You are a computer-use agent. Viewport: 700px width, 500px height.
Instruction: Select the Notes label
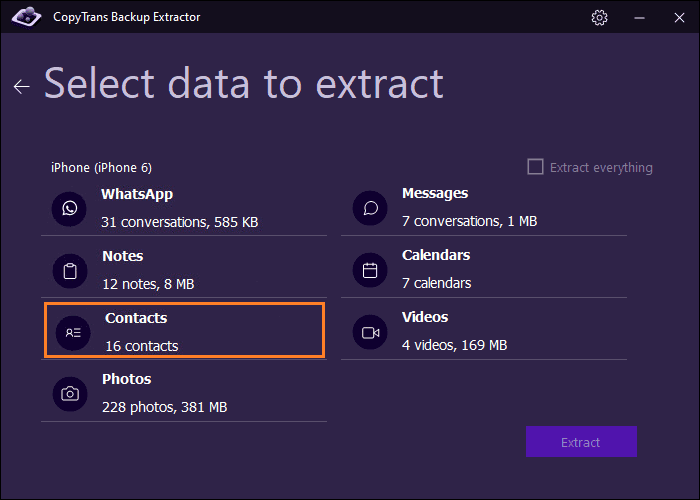(123, 256)
